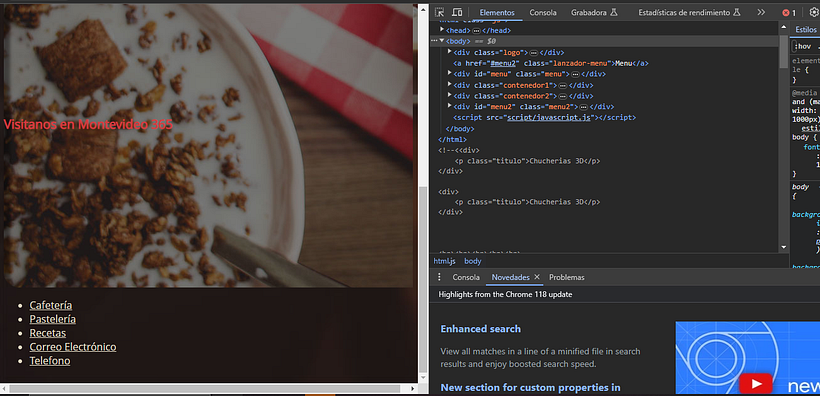Open the script/javascript.js source link
The image size is (820, 396).
pos(549,118)
